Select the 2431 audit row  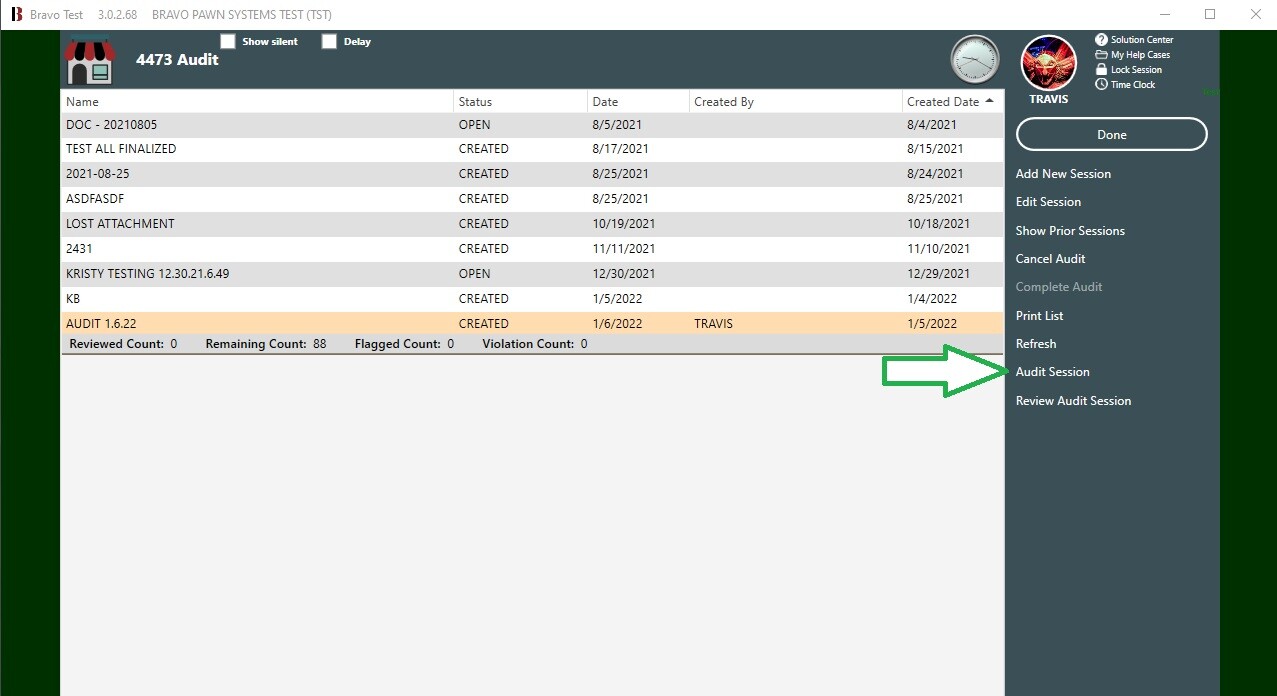pos(532,249)
